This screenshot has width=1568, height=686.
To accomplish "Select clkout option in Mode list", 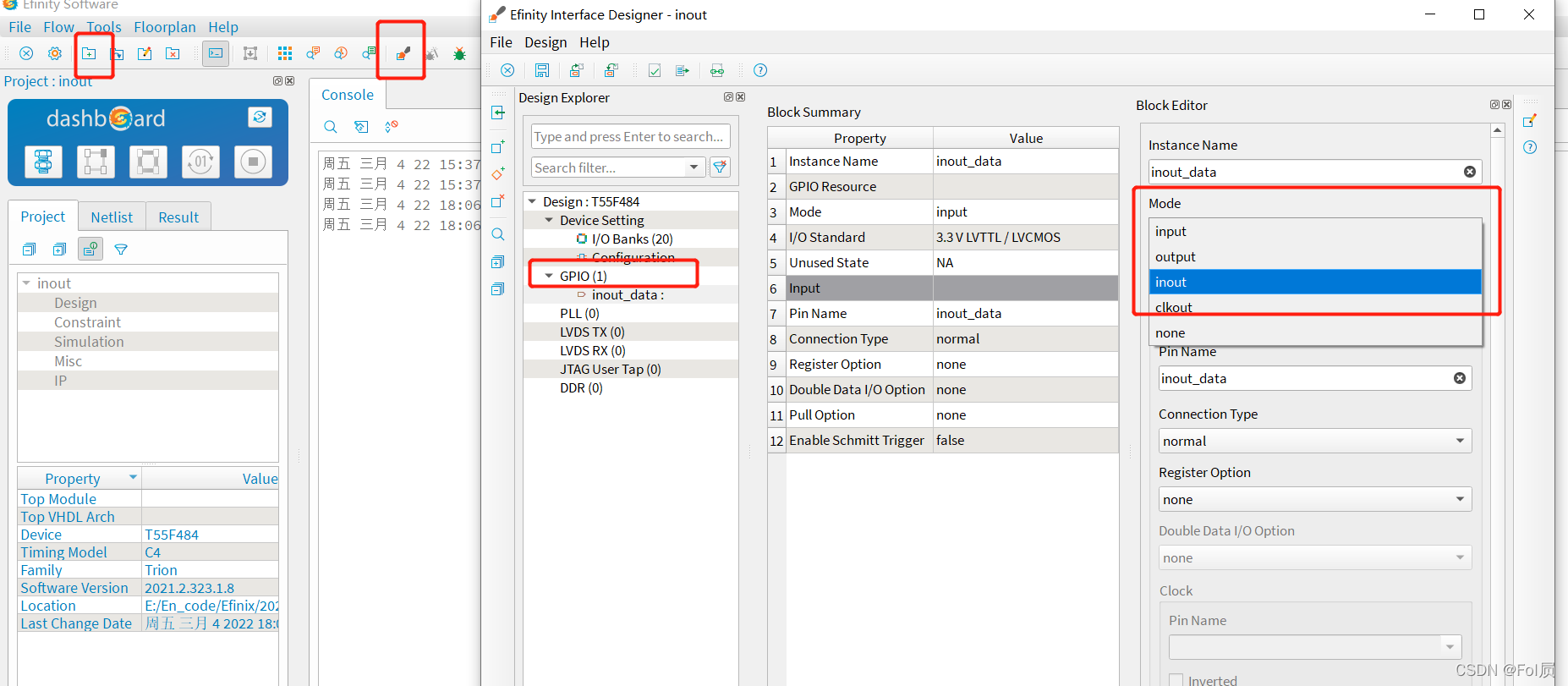I will coord(1315,307).
